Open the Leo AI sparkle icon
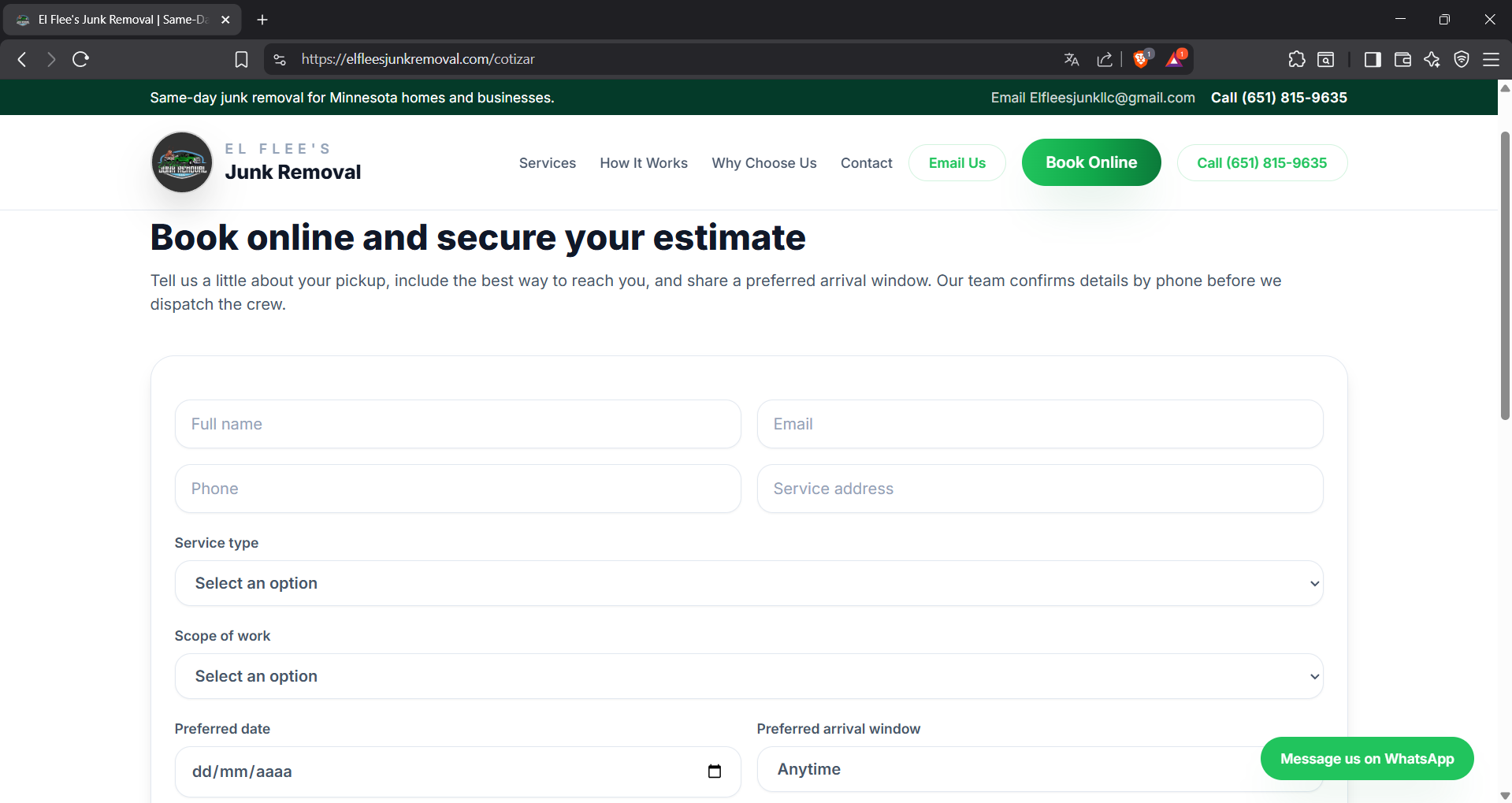 1432,59
